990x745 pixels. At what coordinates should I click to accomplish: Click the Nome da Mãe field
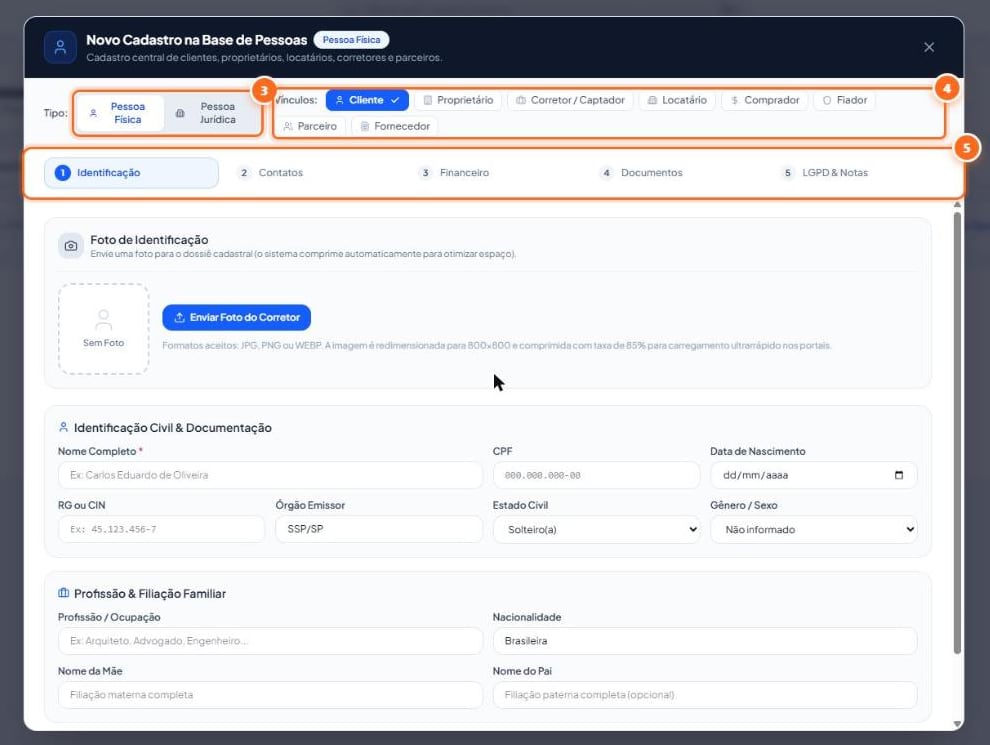point(270,694)
